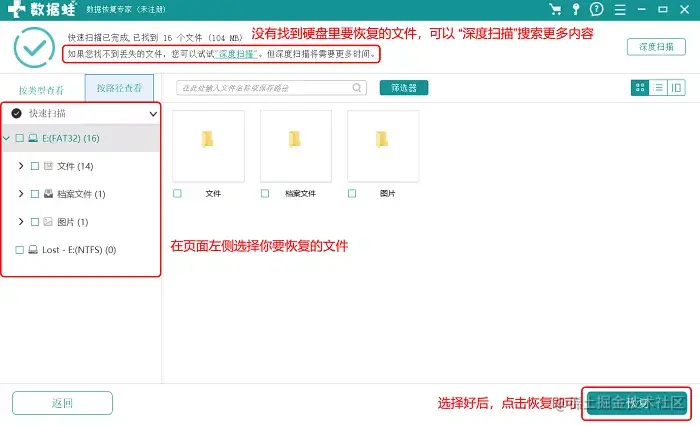Image resolution: width=700 pixels, height=426 pixels.
Task: Switch to list view
Action: coord(658,88)
